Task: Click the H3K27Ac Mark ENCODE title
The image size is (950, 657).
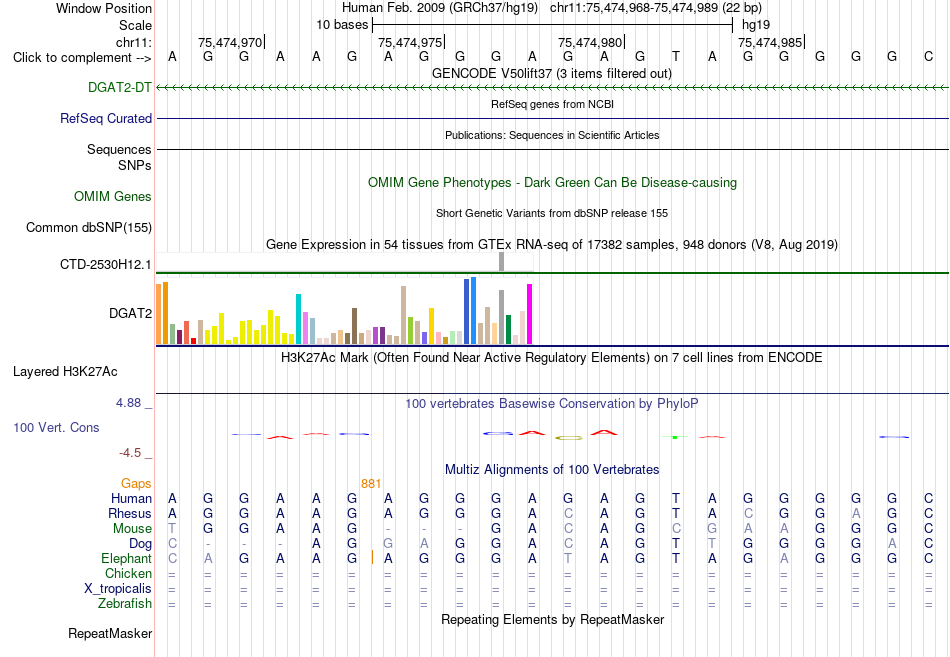Action: 552,357
